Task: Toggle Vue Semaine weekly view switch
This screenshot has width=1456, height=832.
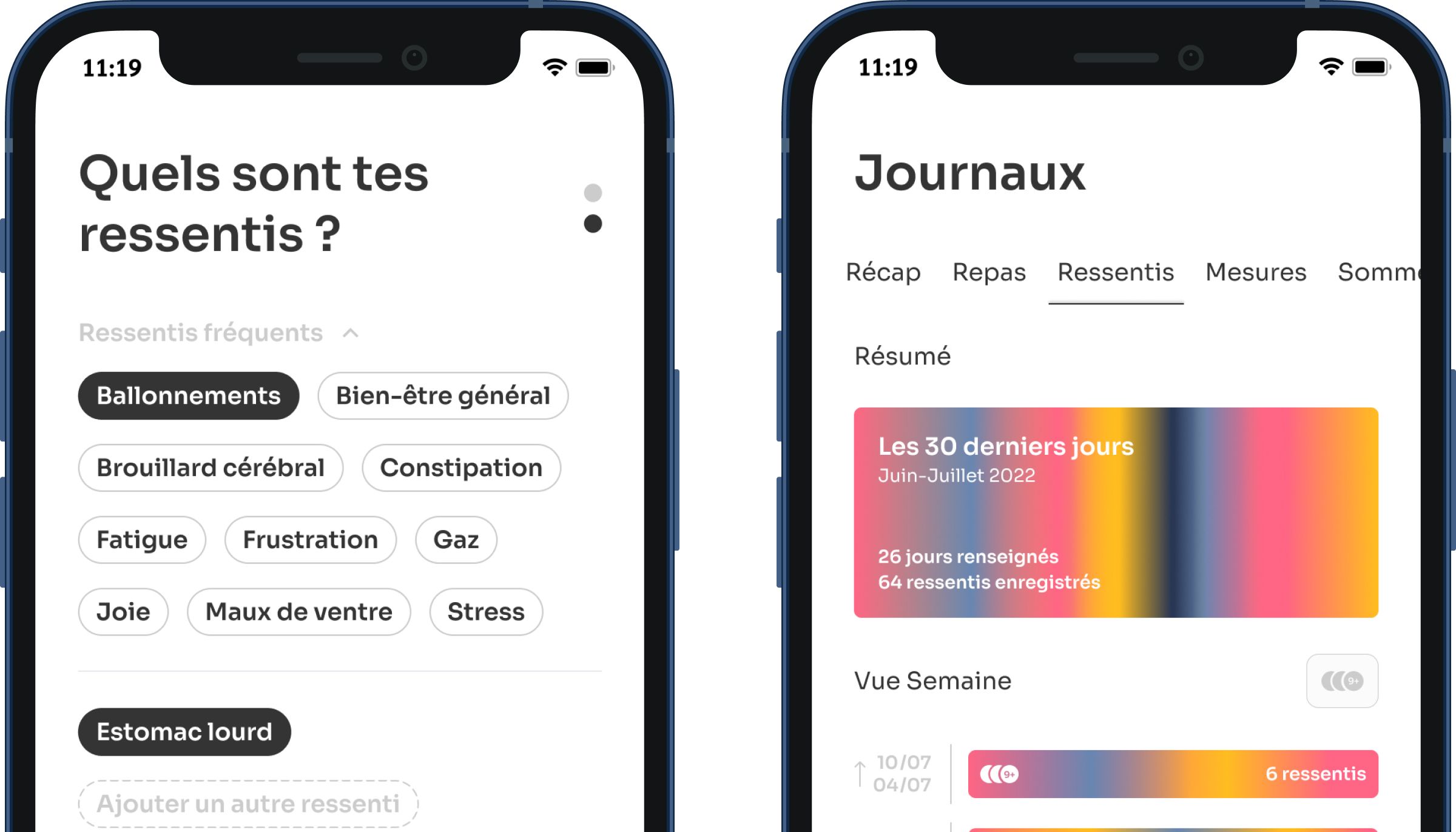Action: click(1343, 681)
